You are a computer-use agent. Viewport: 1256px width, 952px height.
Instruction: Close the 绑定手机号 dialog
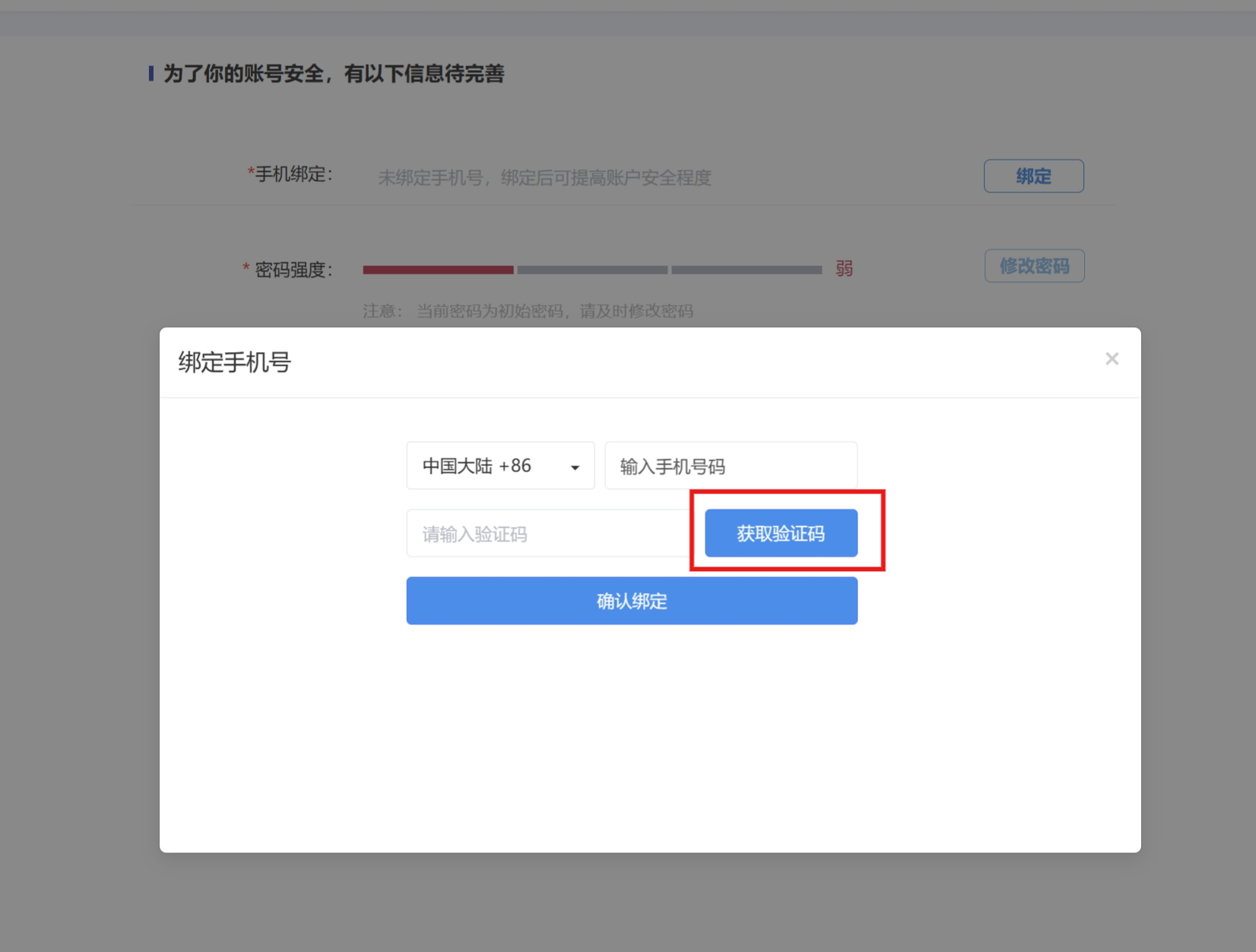(1112, 359)
